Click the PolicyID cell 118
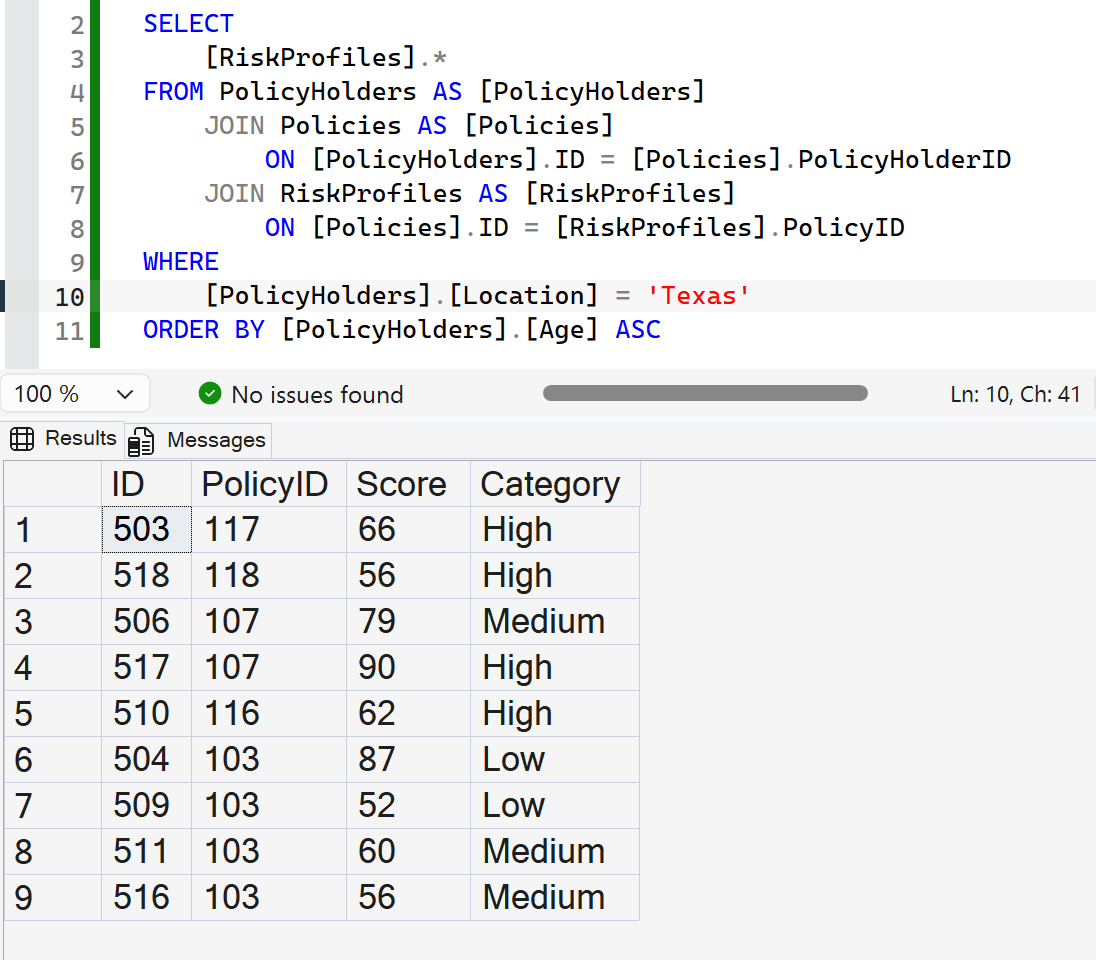 point(268,575)
